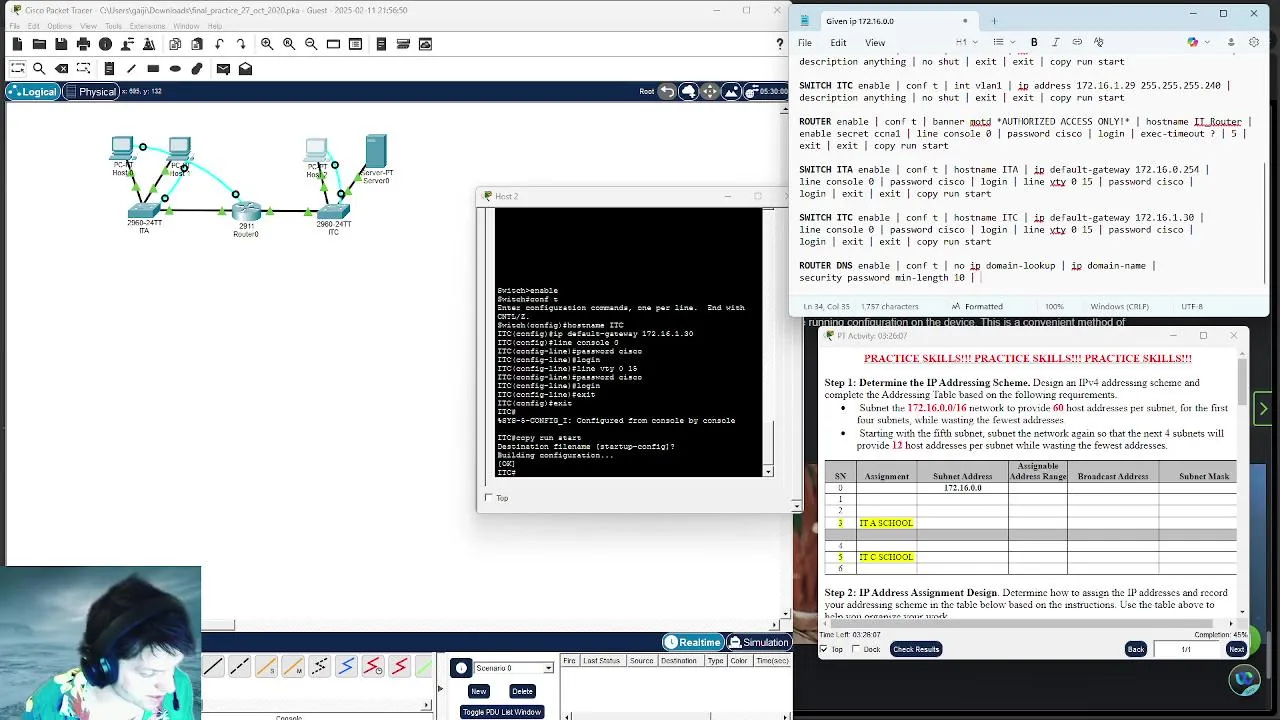Screen dimensions: 1280x720
Task: Print the network topology
Action: [x=83, y=44]
